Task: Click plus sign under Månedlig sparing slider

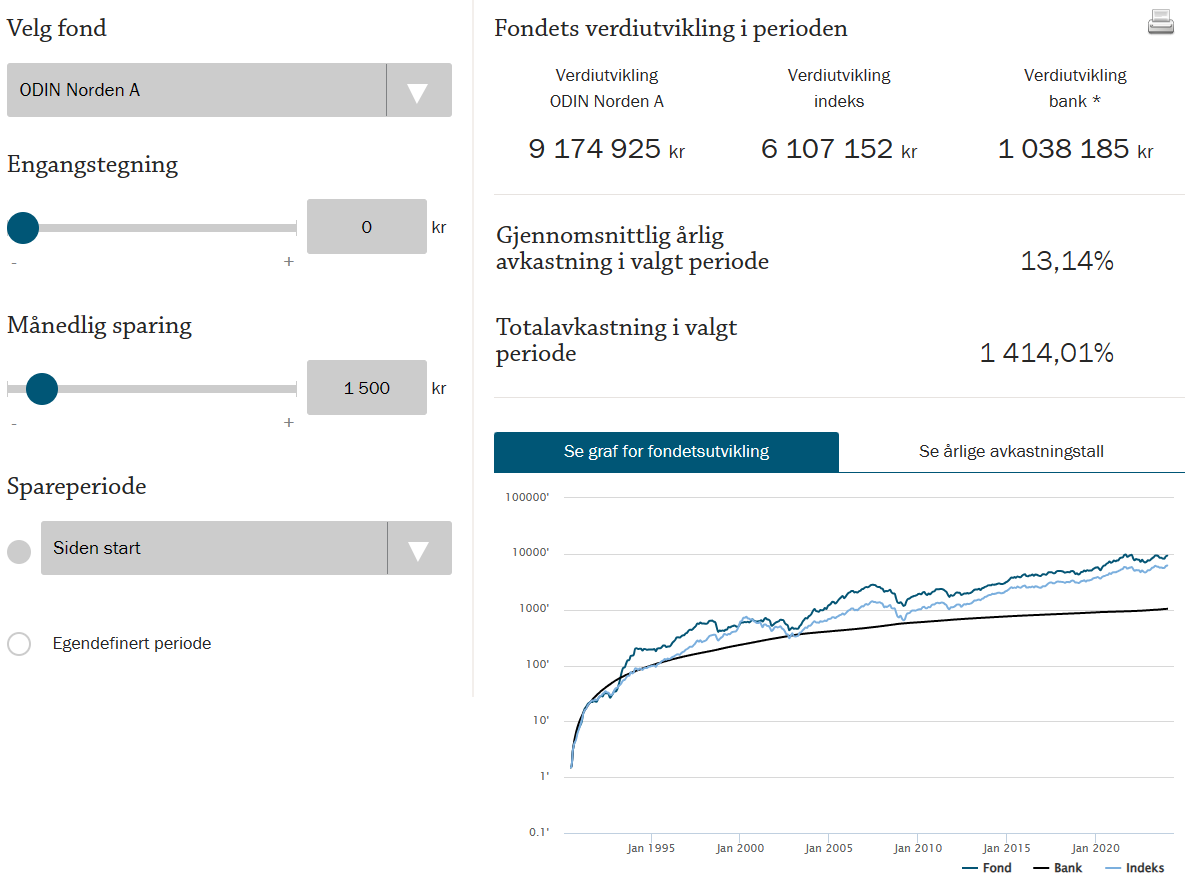Action: point(289,423)
